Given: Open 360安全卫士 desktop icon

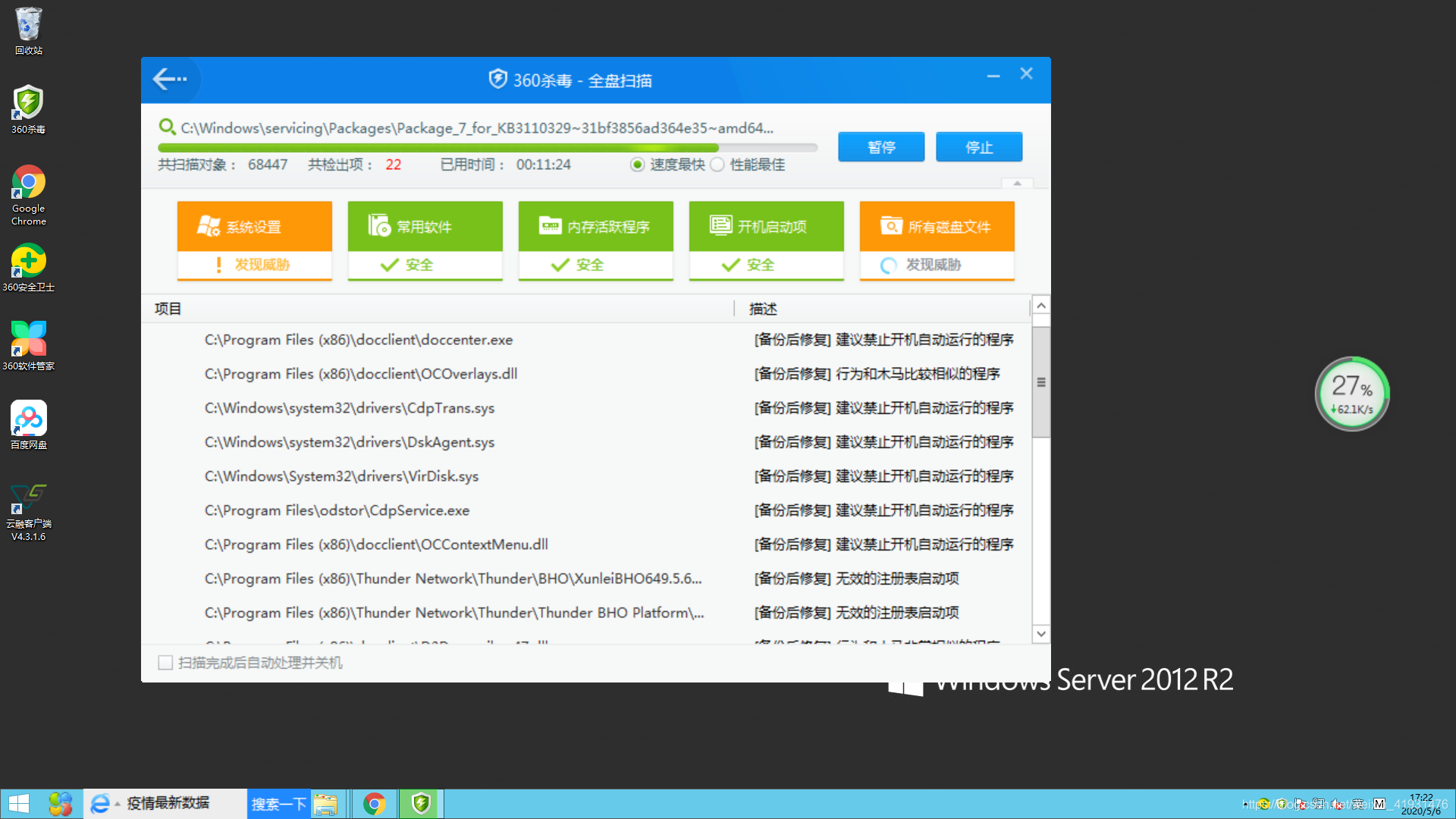Looking at the screenshot, I should coord(28,262).
